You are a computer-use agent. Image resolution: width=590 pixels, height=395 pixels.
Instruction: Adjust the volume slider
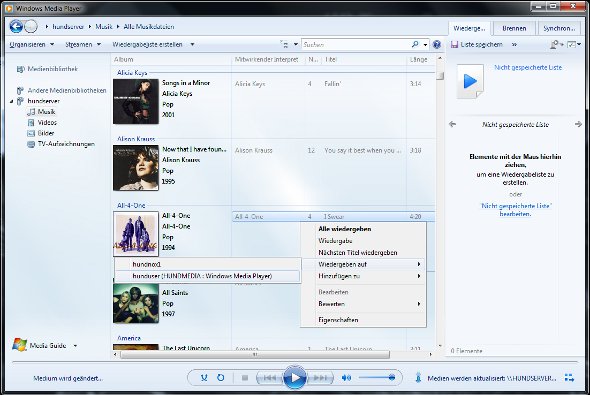point(377,377)
